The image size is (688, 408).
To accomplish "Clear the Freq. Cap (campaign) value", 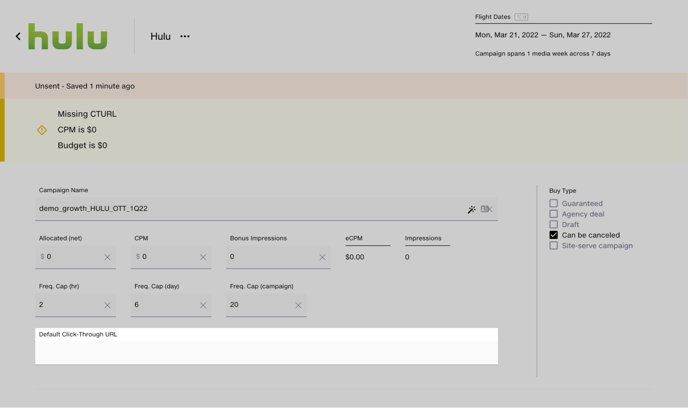I will (298, 305).
